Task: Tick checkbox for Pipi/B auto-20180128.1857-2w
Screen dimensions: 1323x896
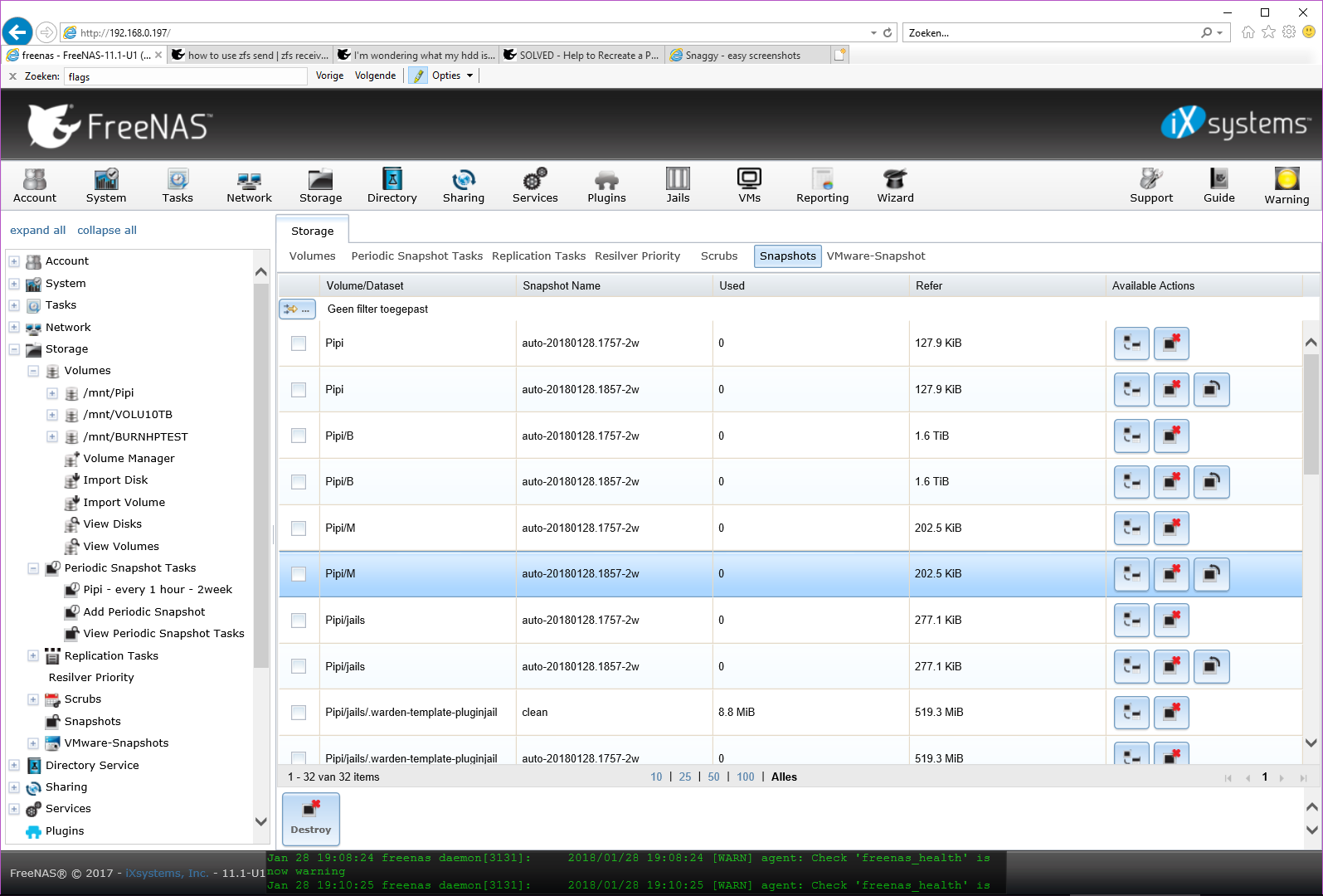Action: click(299, 482)
